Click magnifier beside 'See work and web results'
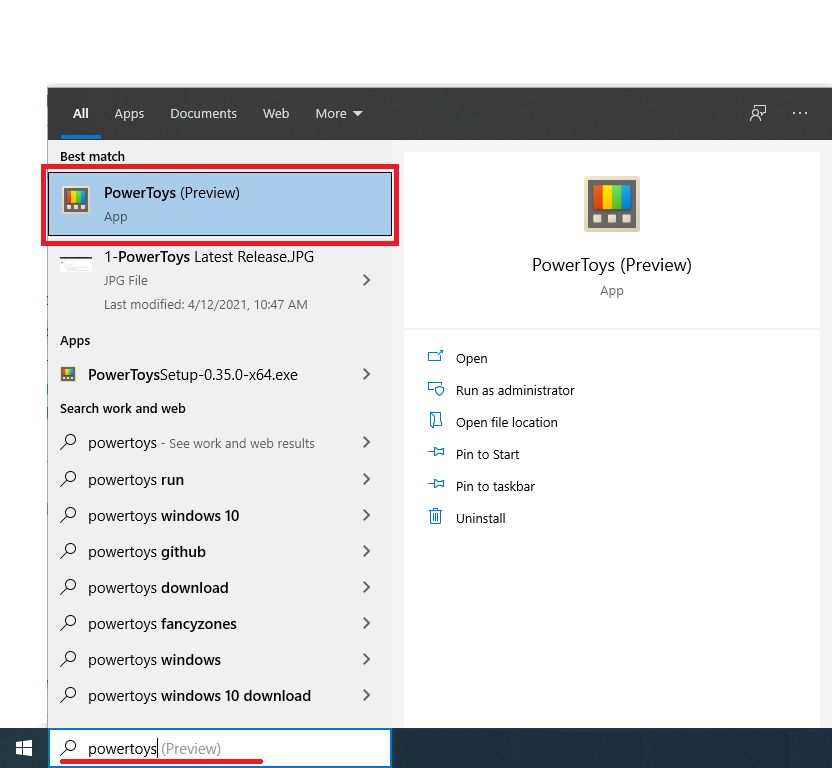 click(x=68, y=442)
